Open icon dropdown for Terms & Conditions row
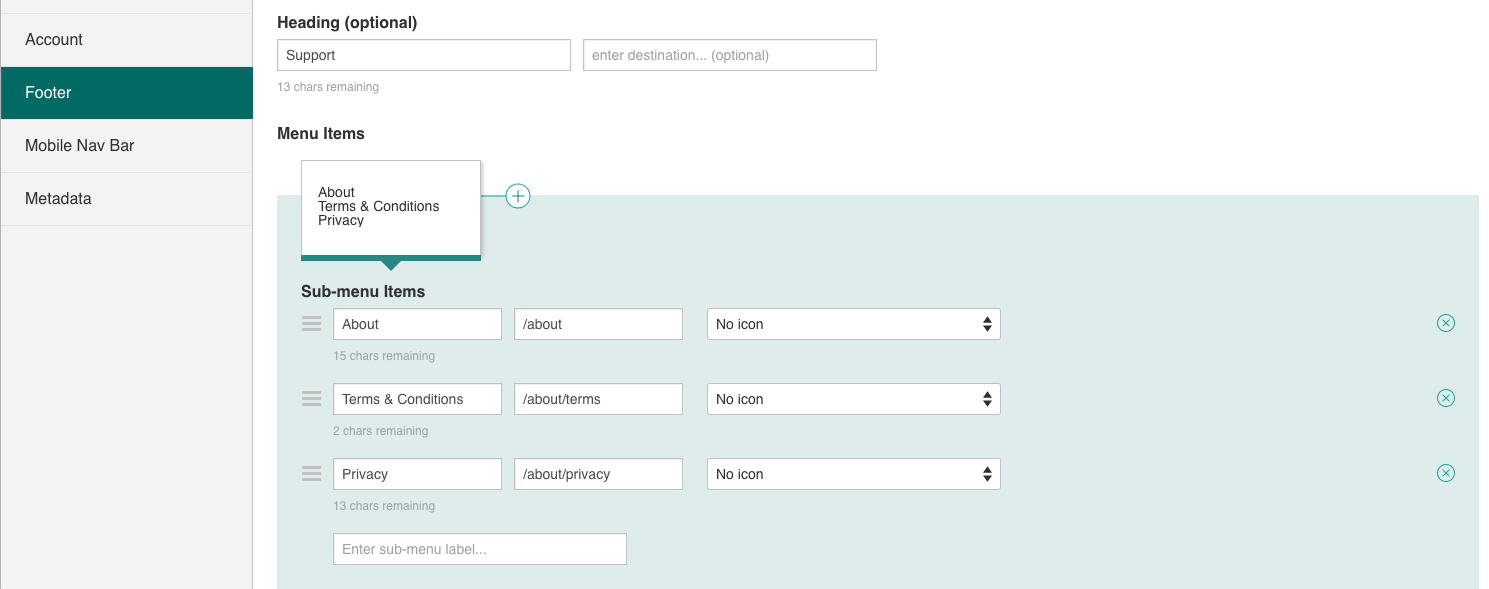This screenshot has height=589, width=1489. (854, 399)
